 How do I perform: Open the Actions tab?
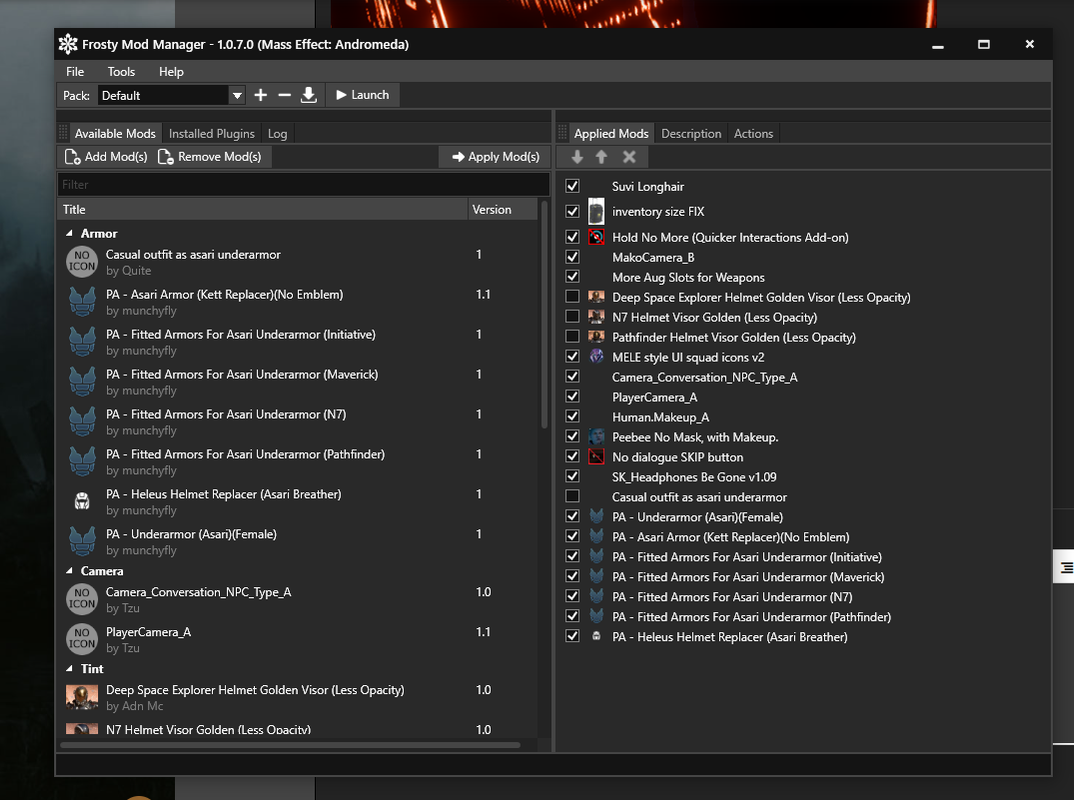(x=753, y=134)
